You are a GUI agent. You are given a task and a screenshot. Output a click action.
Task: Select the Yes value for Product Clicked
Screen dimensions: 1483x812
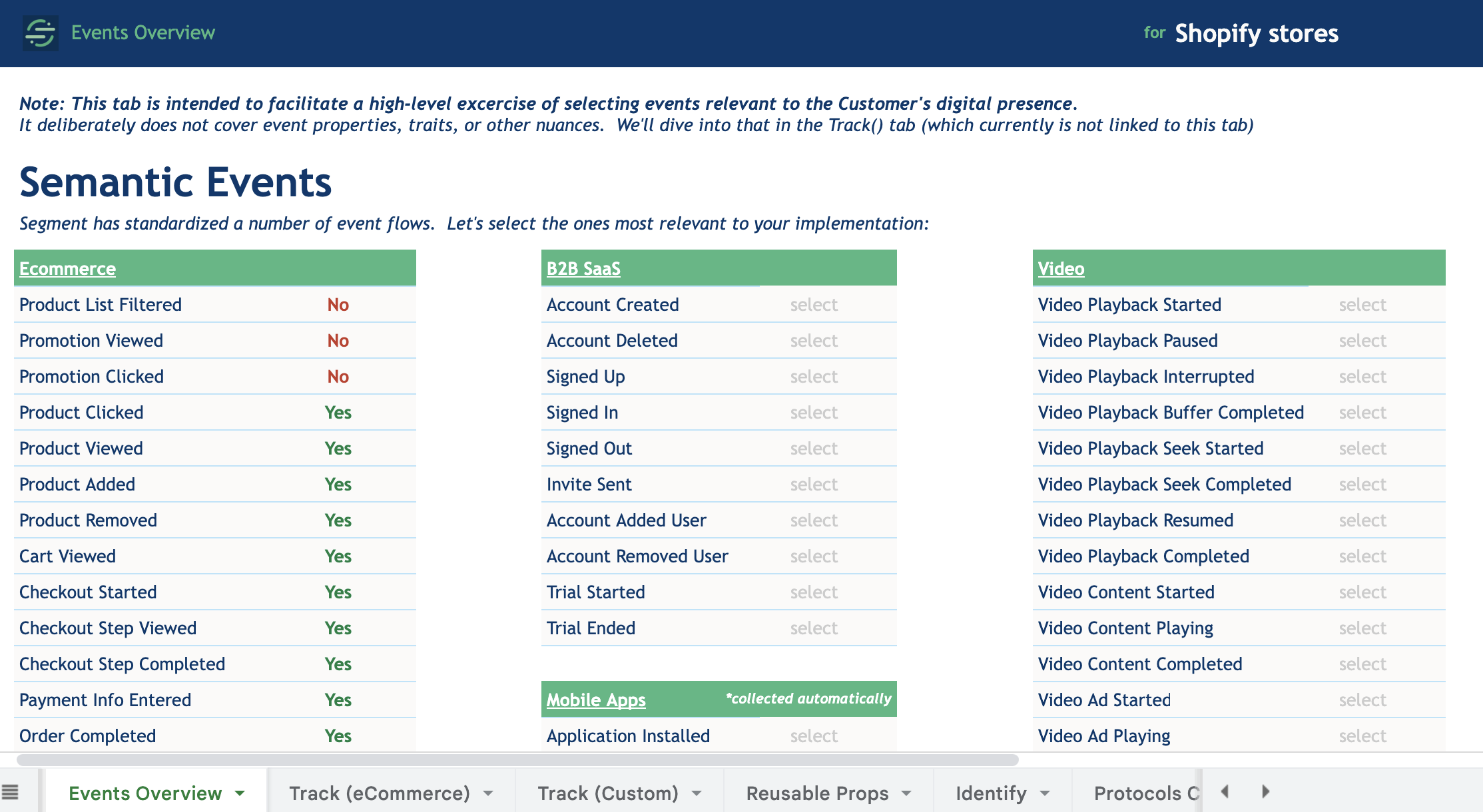coord(338,413)
